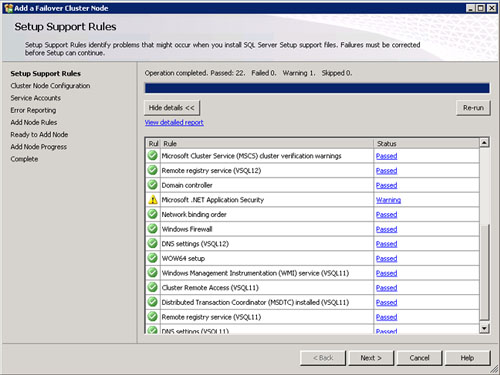Image resolution: width=500 pixels, height=375 pixels.
Task: Click the green check icon next to Domain controller
Action: click(153, 185)
